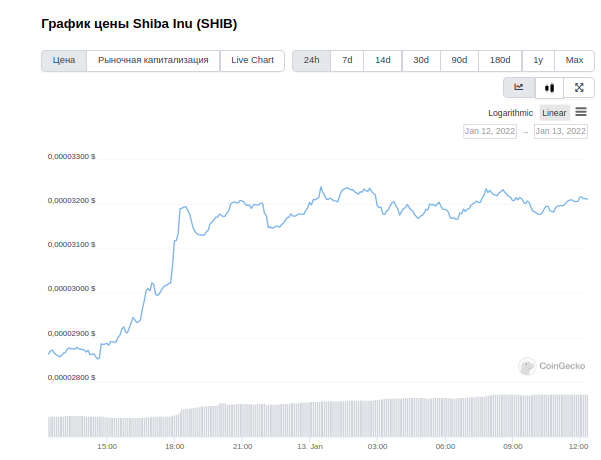Viewport: 601px width, 460px height.
Task: Enable Logarithmic scale
Action: tap(510, 113)
